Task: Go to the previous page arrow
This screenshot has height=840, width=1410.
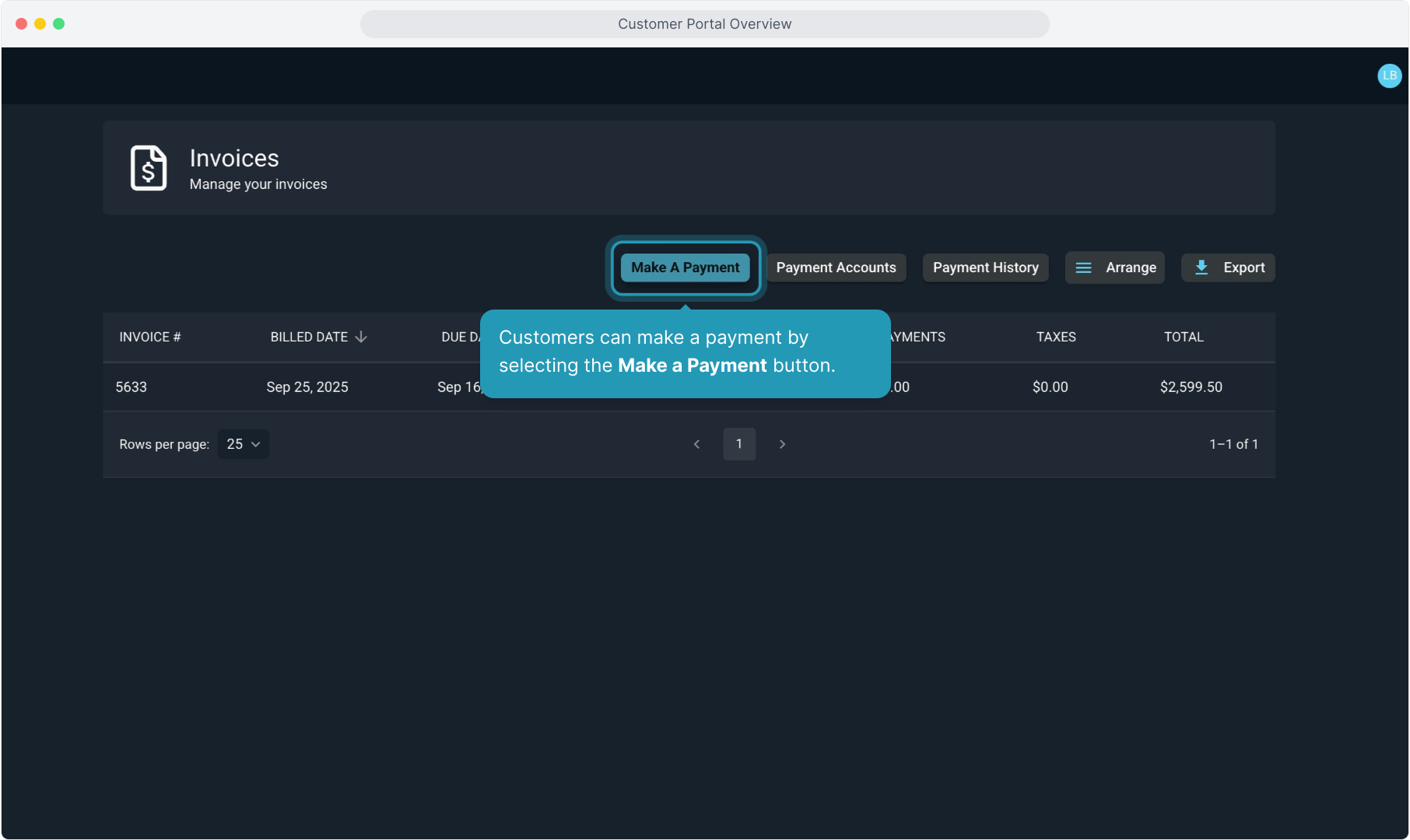Action: (696, 444)
